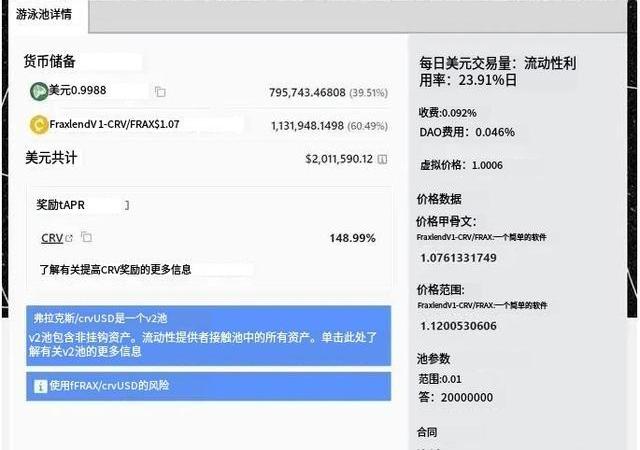640x450 pixels.
Task: Click the green crvUSD token icon
Action: click(x=39, y=91)
